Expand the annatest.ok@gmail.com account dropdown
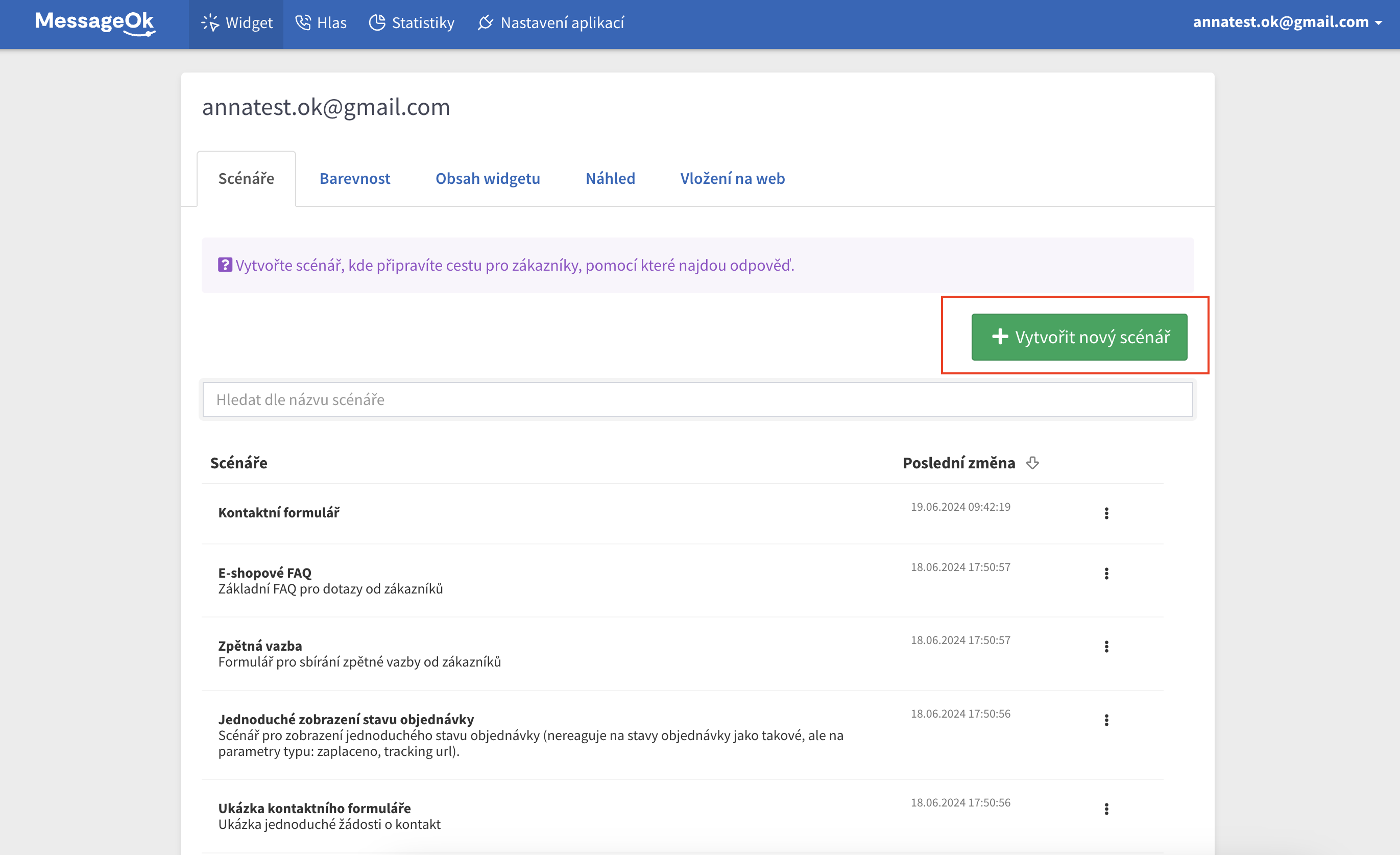Viewport: 1400px width, 855px height. point(1287,22)
